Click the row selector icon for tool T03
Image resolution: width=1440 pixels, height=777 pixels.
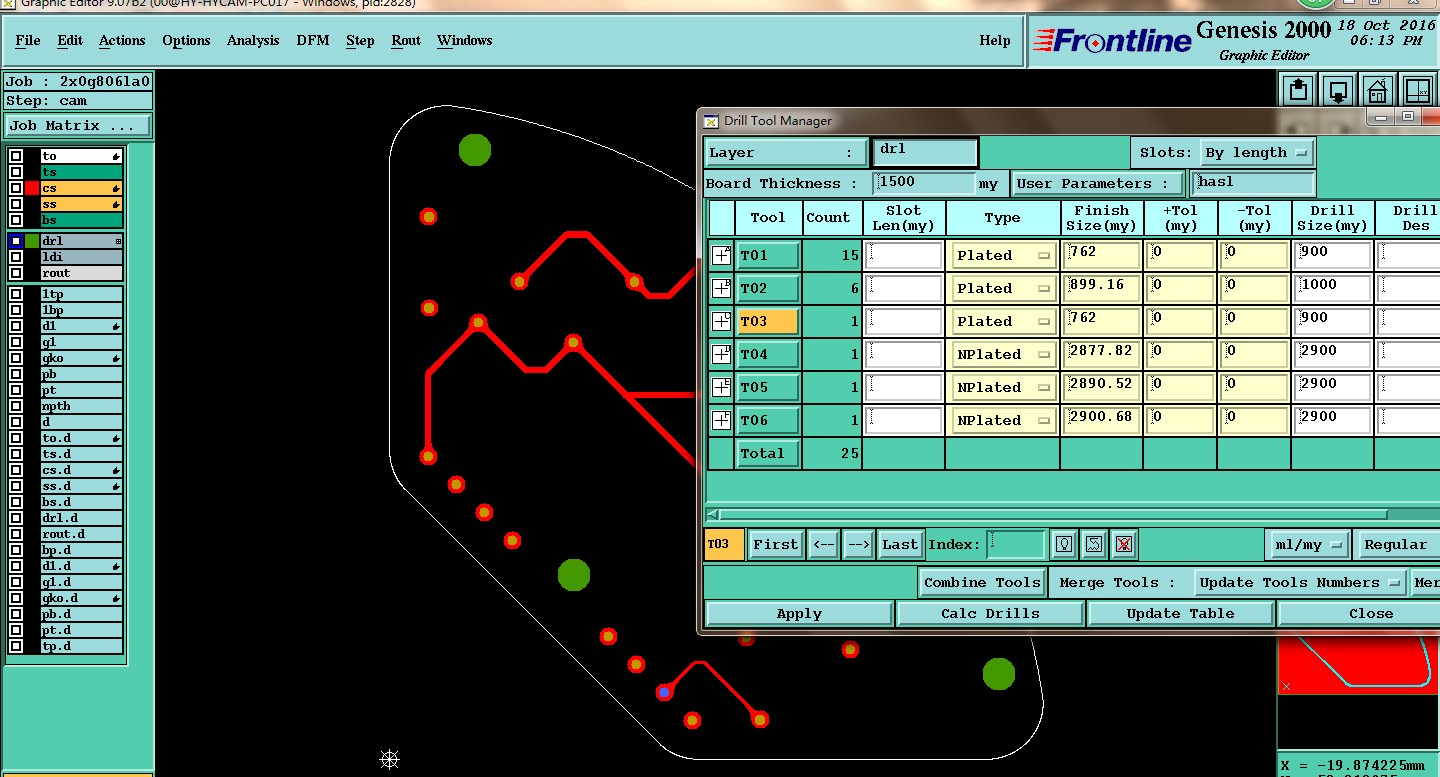[721, 321]
